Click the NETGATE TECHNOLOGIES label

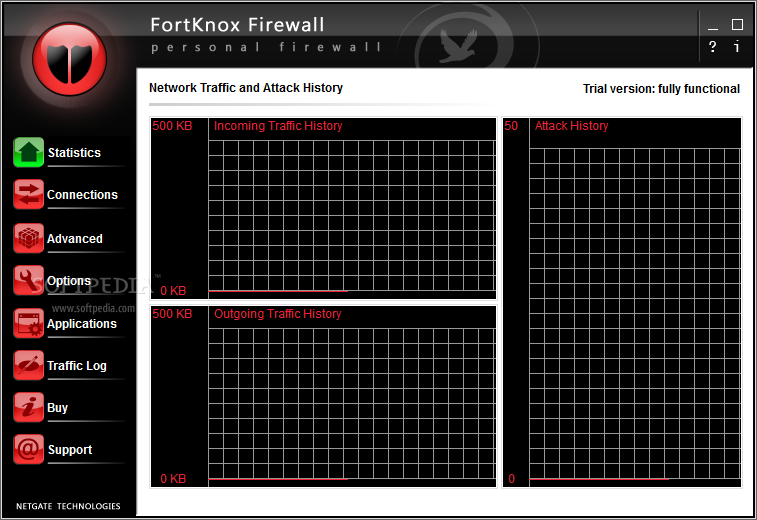68,506
